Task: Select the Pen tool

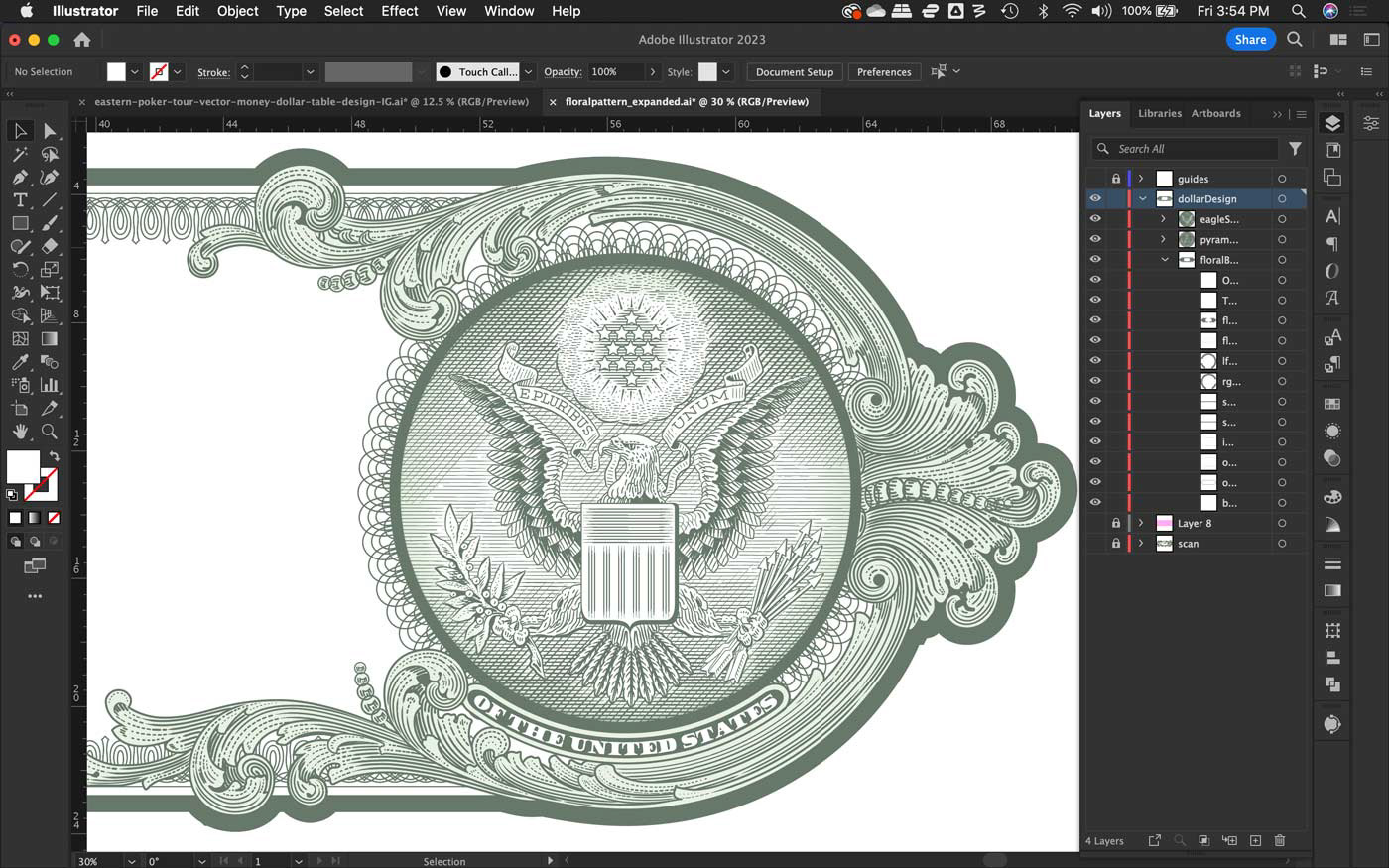Action: click(x=20, y=178)
